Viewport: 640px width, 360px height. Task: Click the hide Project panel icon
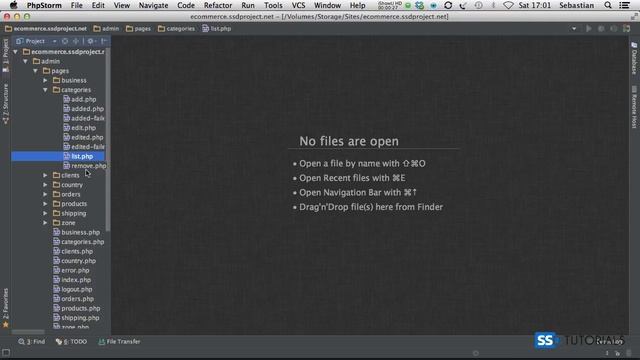click(104, 41)
